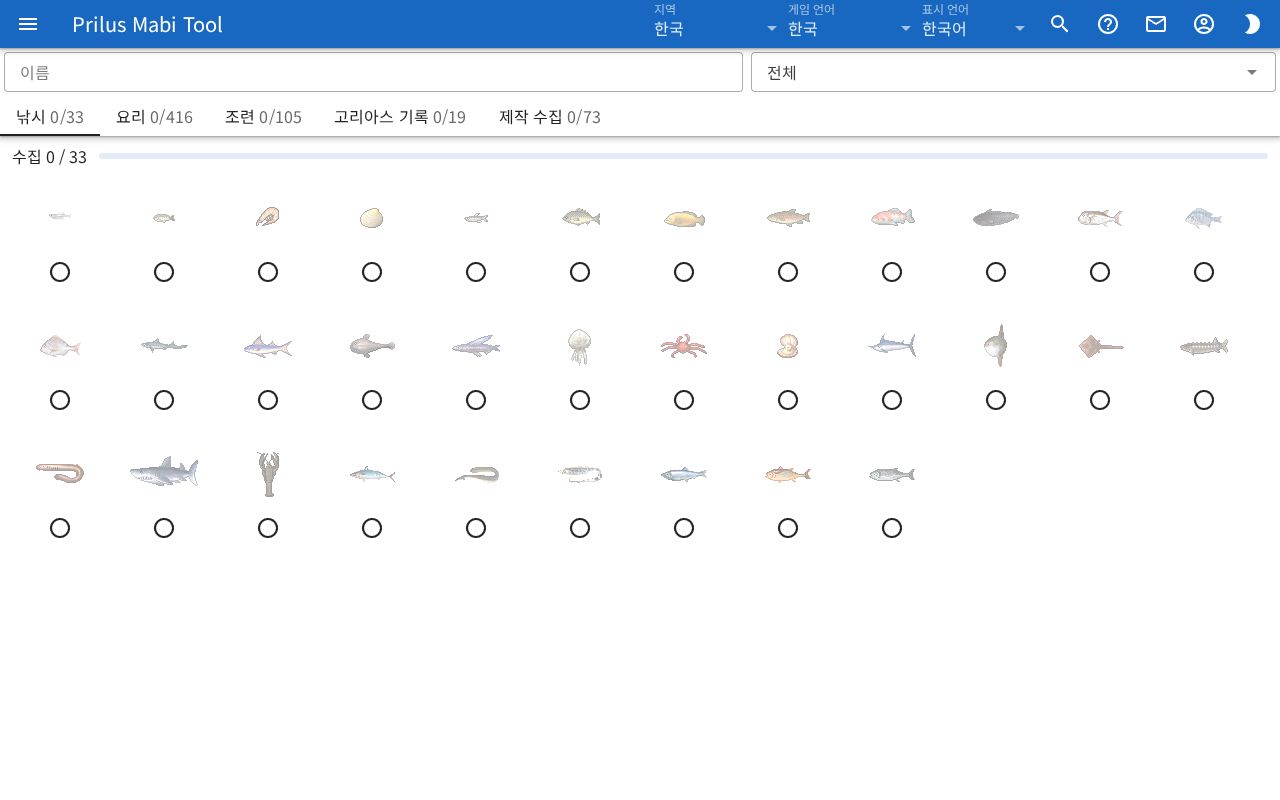Tick the collection circle for the sunfish
Image resolution: width=1280 pixels, height=800 pixels.
996,400
